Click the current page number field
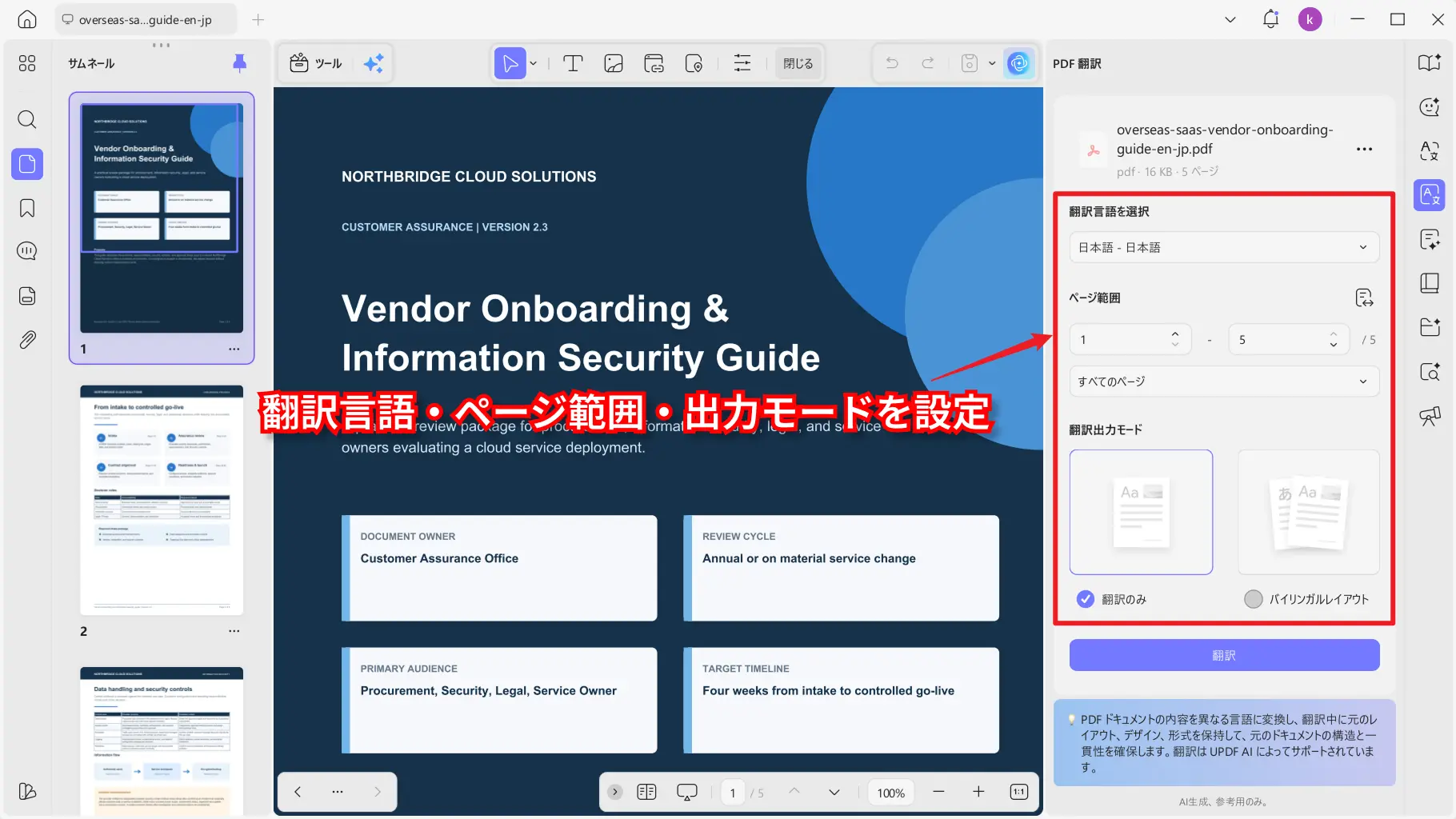The height and width of the screenshot is (819, 1456). click(732, 793)
